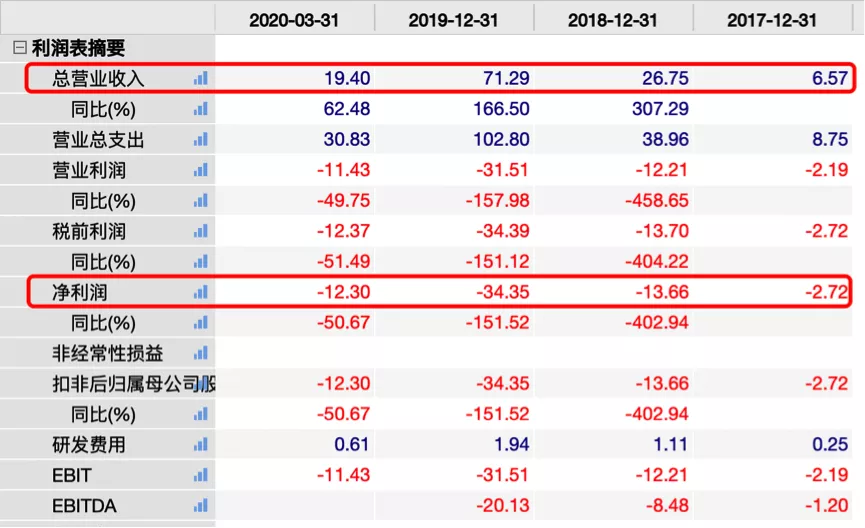Click the 166.50 growth cell

point(501,109)
